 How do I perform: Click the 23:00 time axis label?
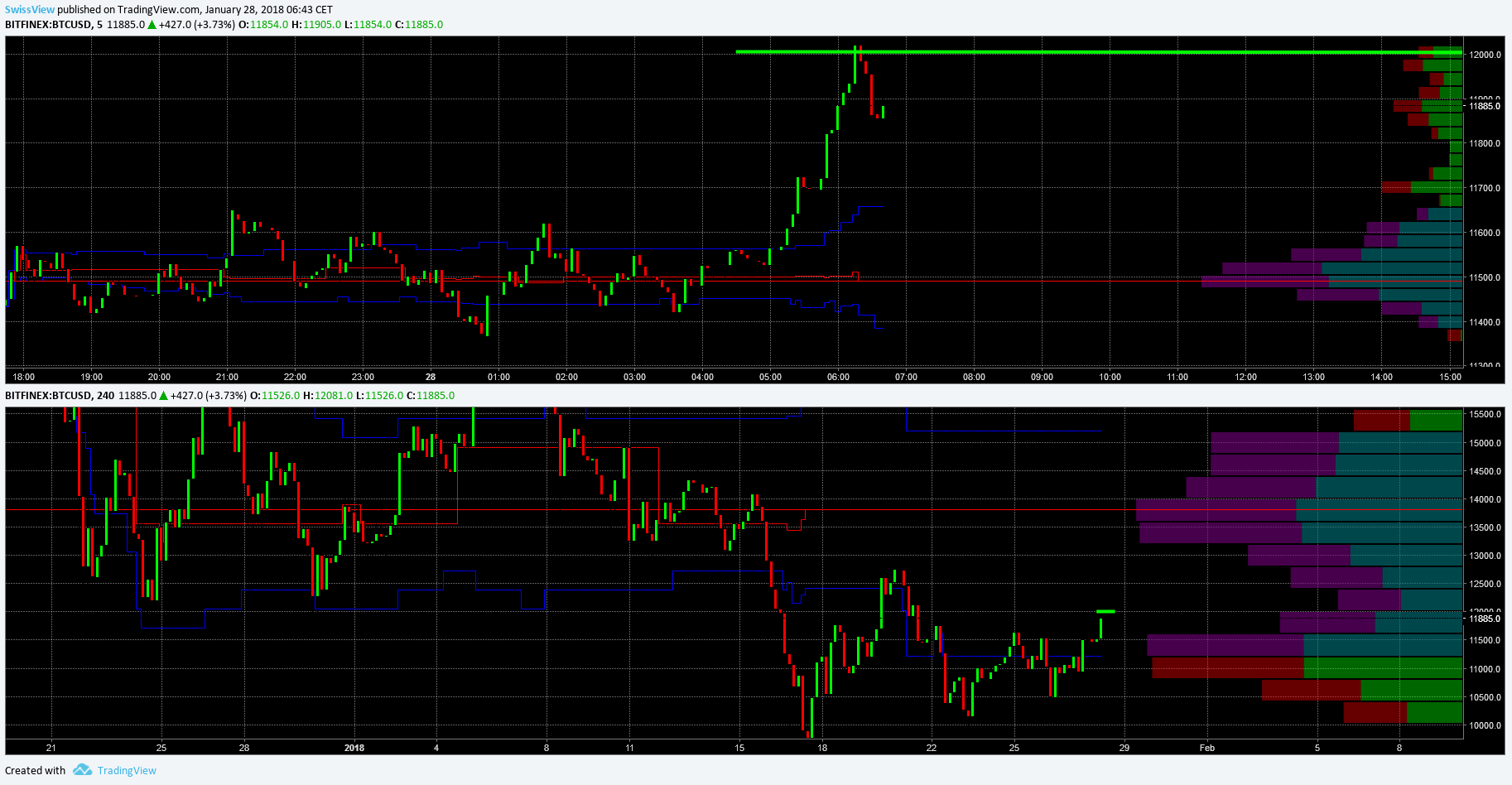click(363, 377)
